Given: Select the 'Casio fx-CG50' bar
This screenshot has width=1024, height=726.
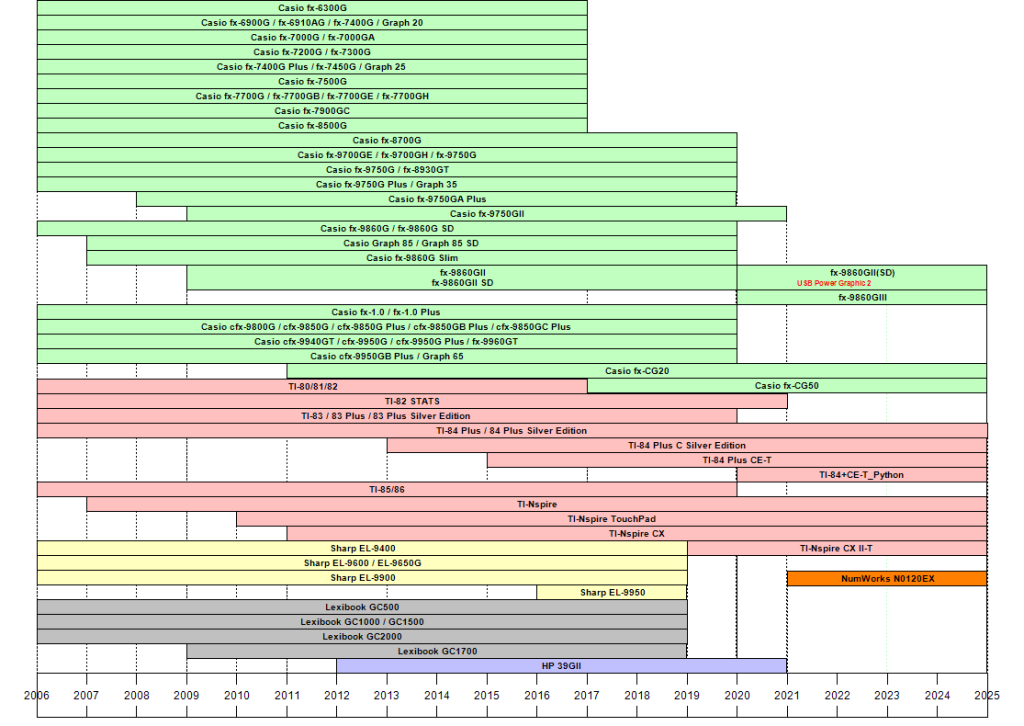Looking at the screenshot, I should (787, 386).
